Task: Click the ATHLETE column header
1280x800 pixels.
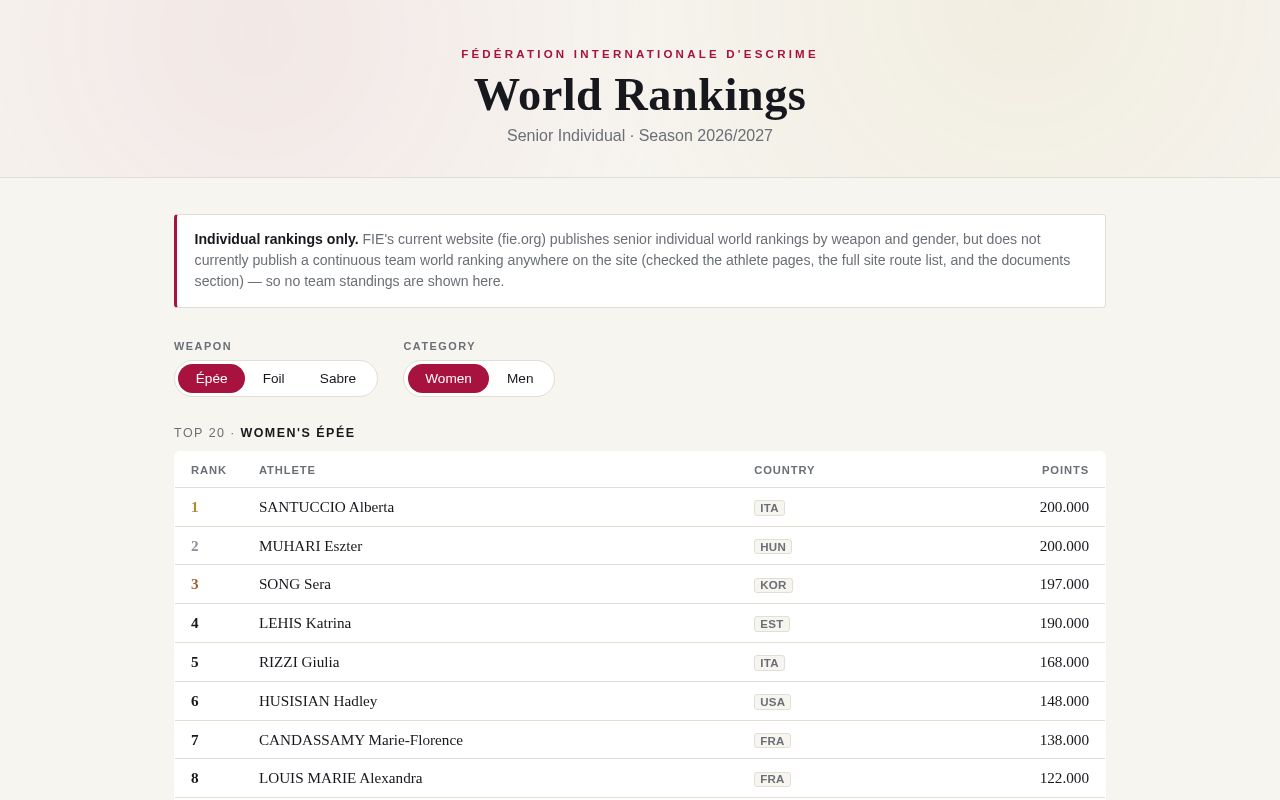Action: tap(287, 470)
